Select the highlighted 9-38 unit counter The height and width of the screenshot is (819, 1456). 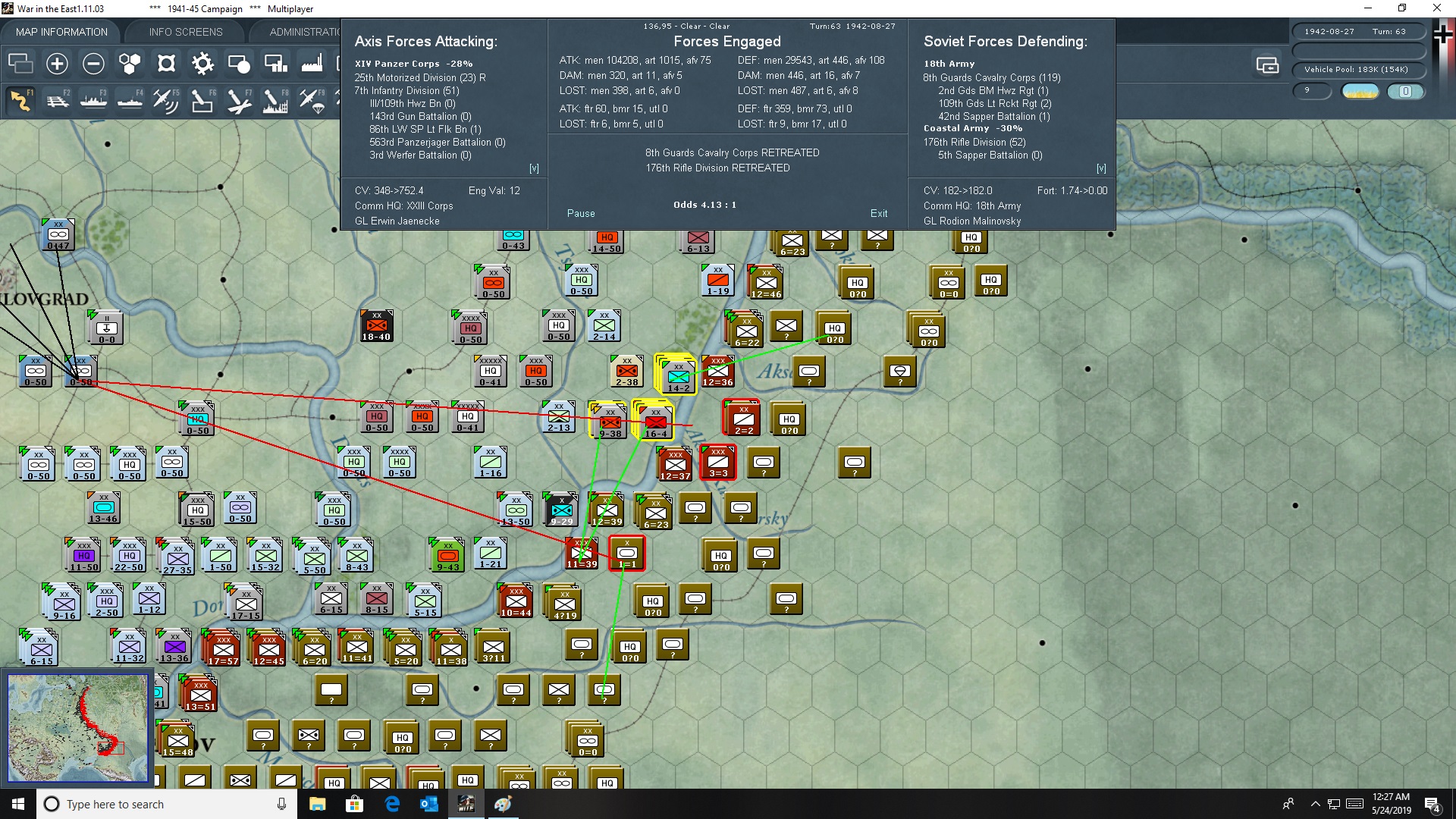610,422
